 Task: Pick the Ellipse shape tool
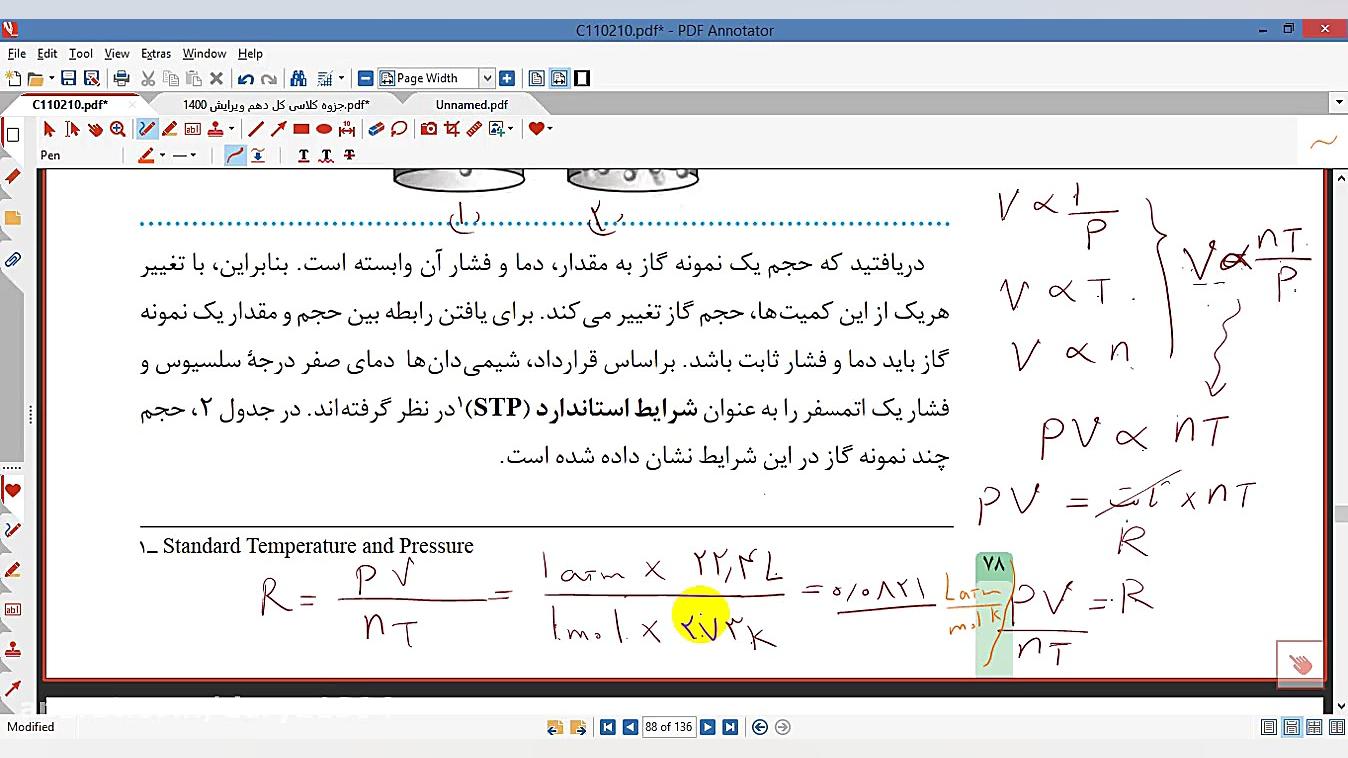[324, 129]
